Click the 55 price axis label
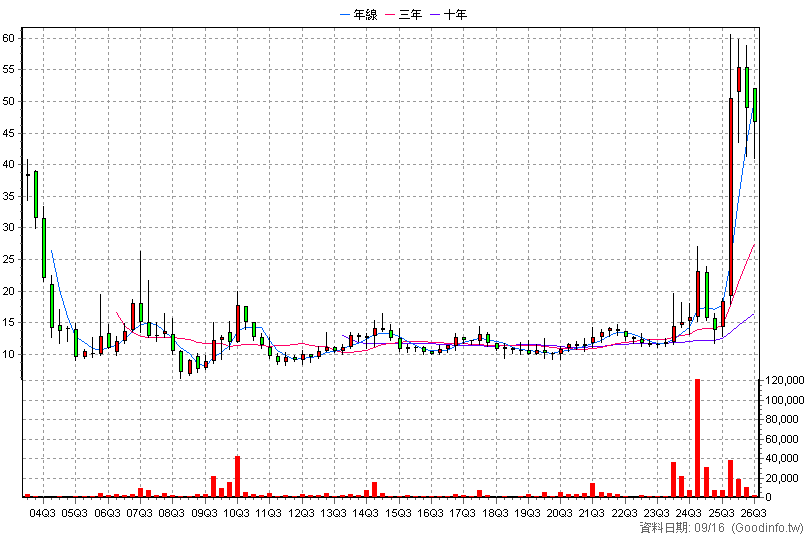The image size is (808, 540). (x=8, y=70)
